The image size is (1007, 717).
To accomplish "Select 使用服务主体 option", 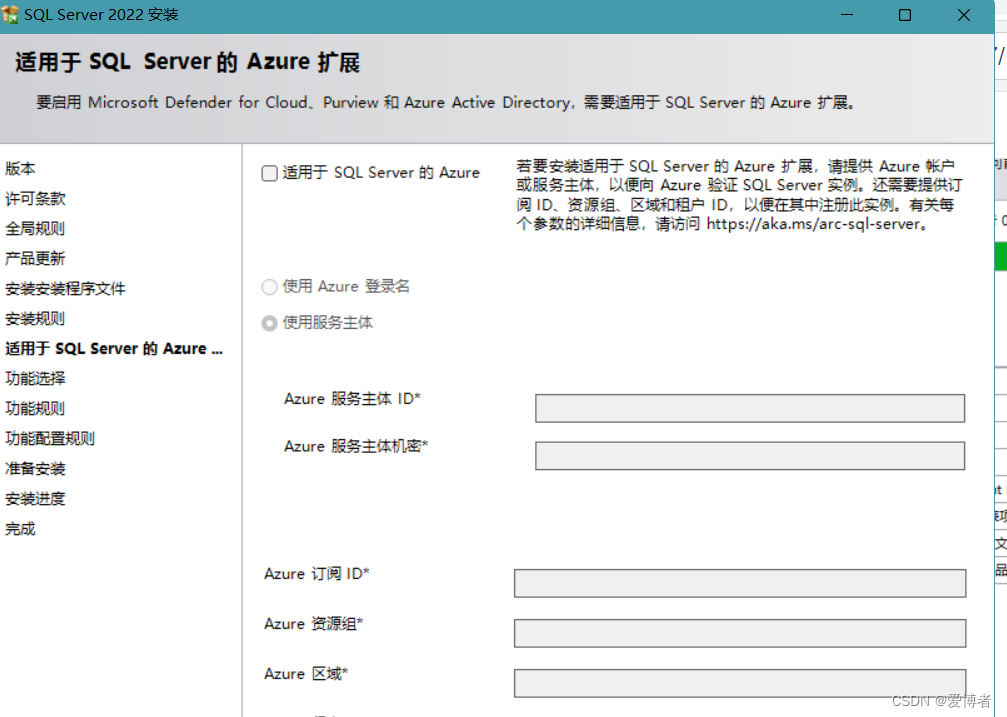I will click(x=268, y=322).
